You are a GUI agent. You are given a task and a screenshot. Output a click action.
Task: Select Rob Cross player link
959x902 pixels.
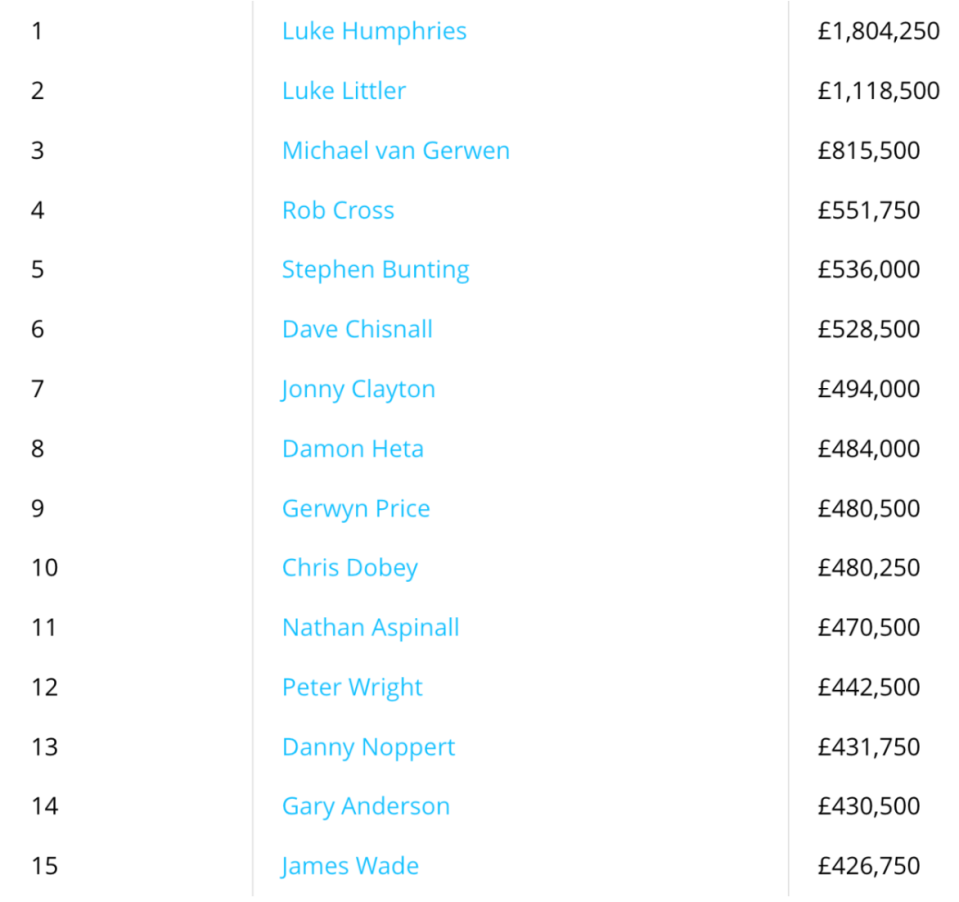tap(338, 210)
